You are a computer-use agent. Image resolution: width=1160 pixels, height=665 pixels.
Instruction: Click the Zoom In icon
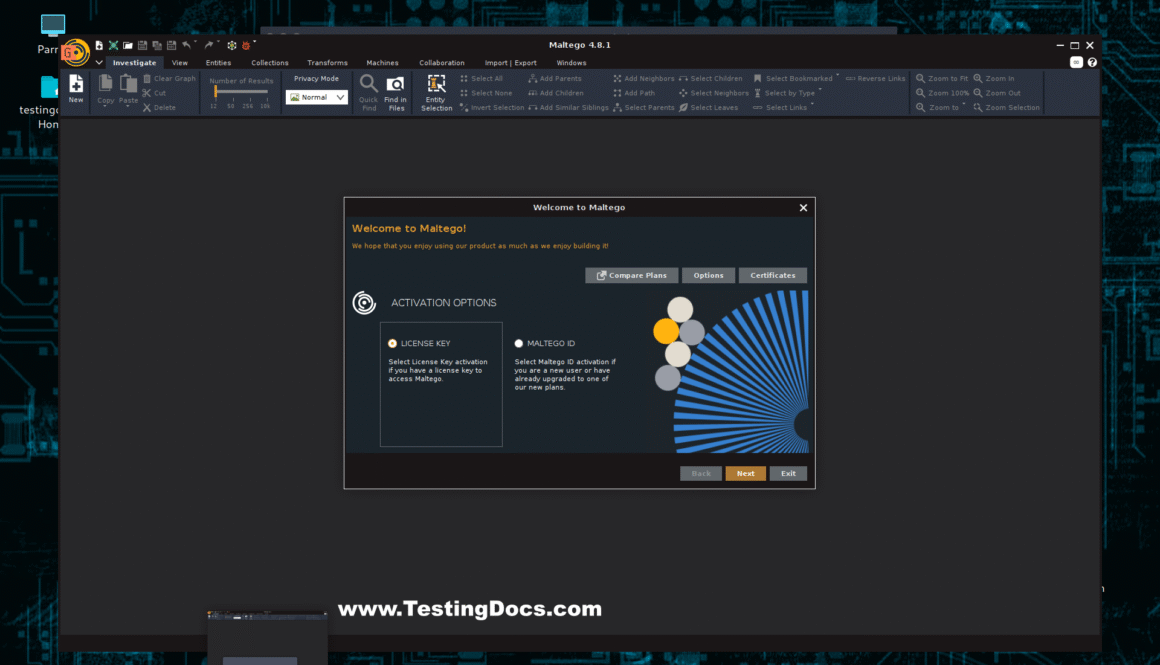[978, 78]
